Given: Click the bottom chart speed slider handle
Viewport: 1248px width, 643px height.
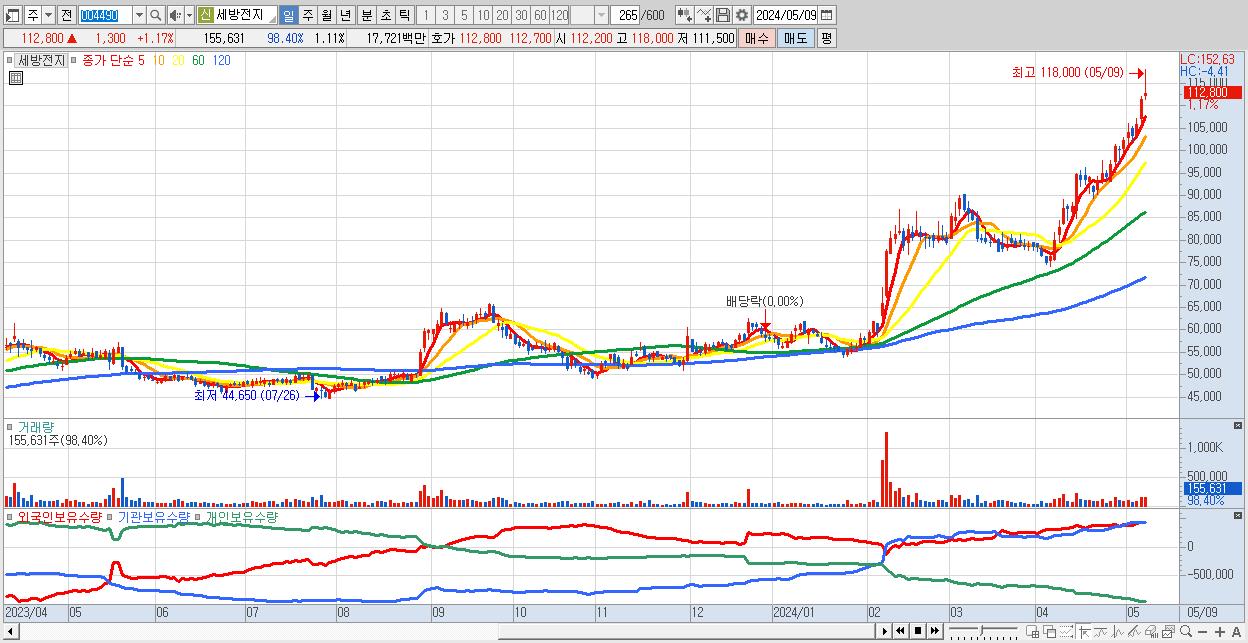Looking at the screenshot, I should pyautogui.click(x=981, y=631).
